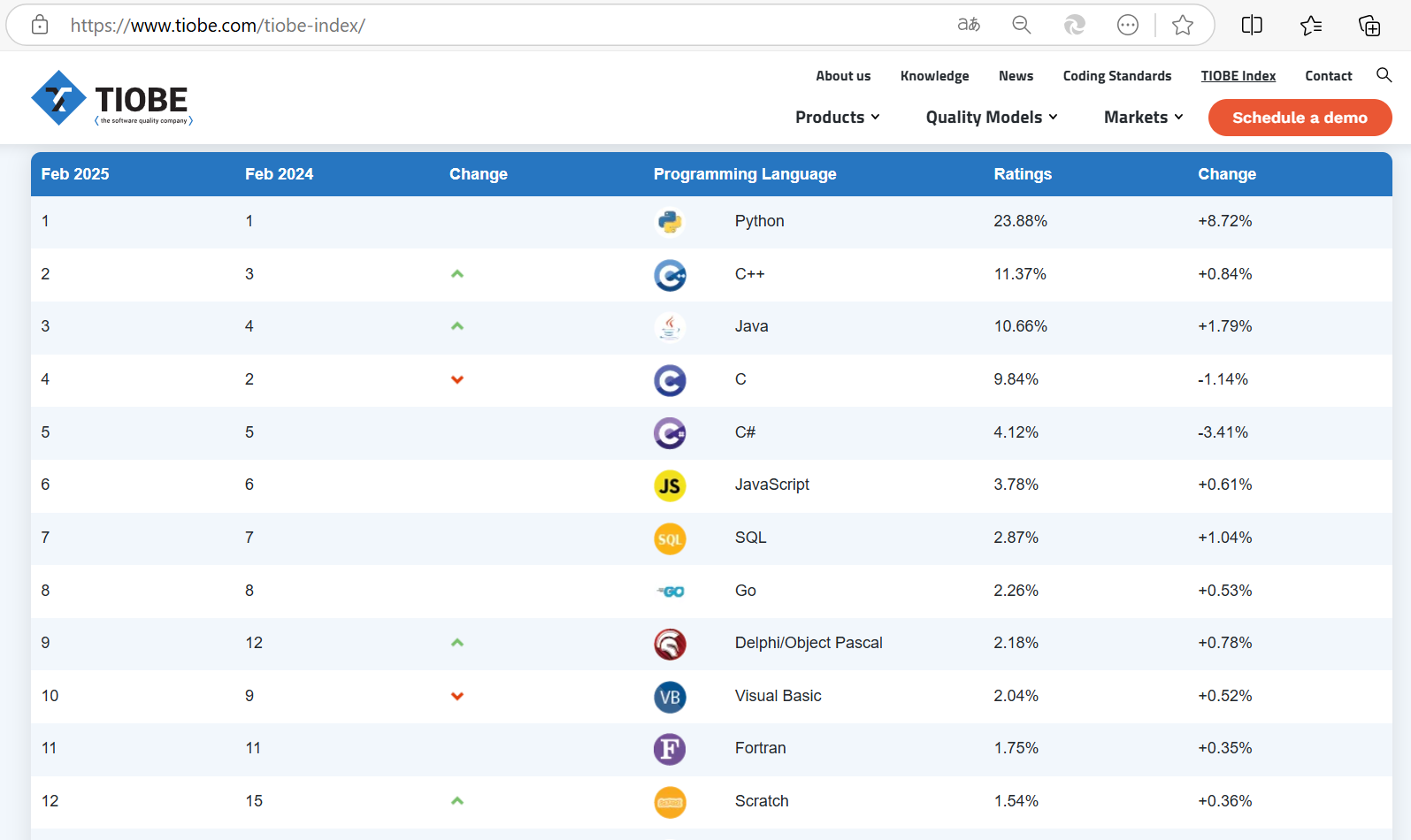Click the Delphi/Object Pascal language name

pos(809,643)
